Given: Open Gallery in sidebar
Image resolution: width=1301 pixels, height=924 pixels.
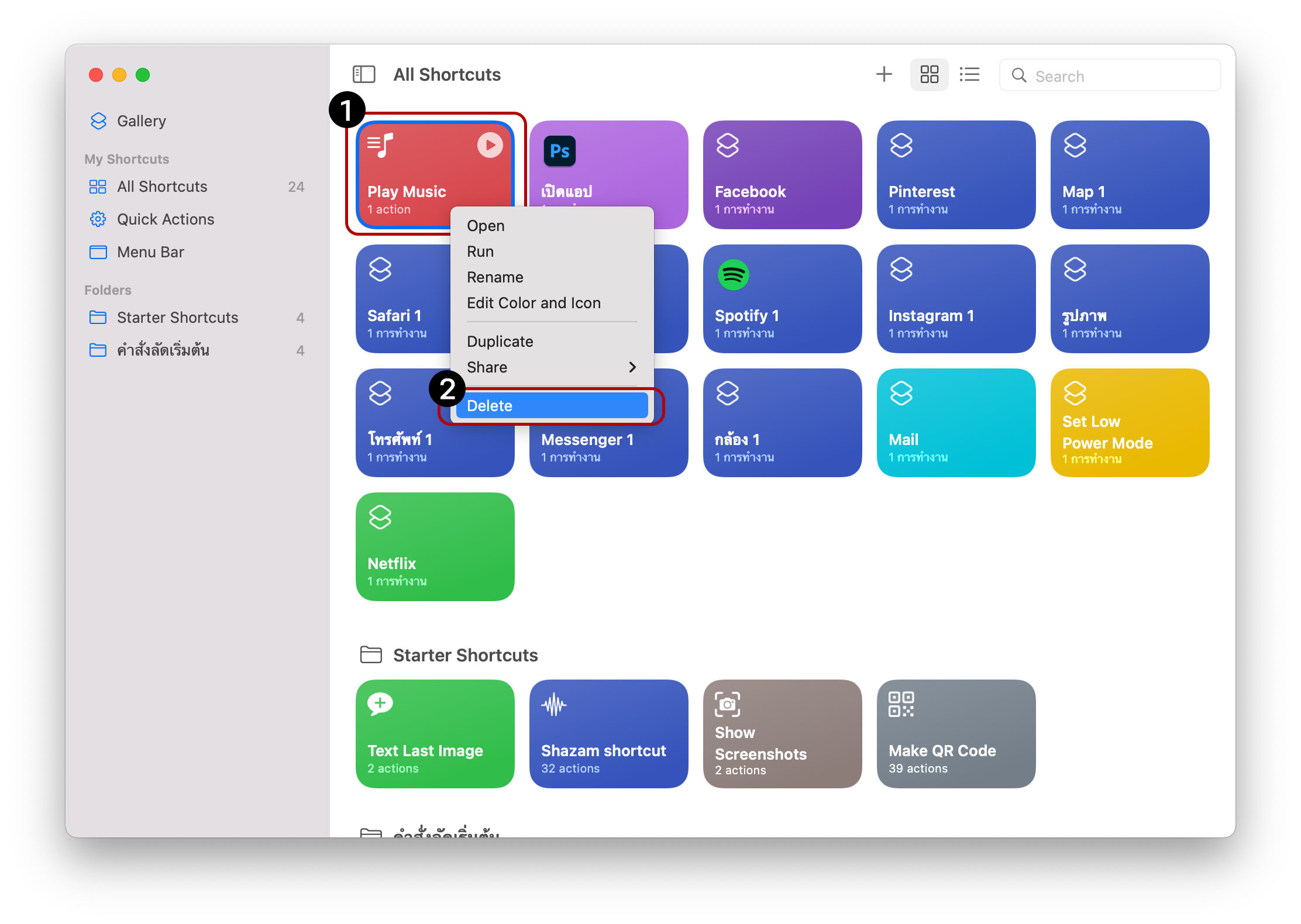Looking at the screenshot, I should click(141, 121).
